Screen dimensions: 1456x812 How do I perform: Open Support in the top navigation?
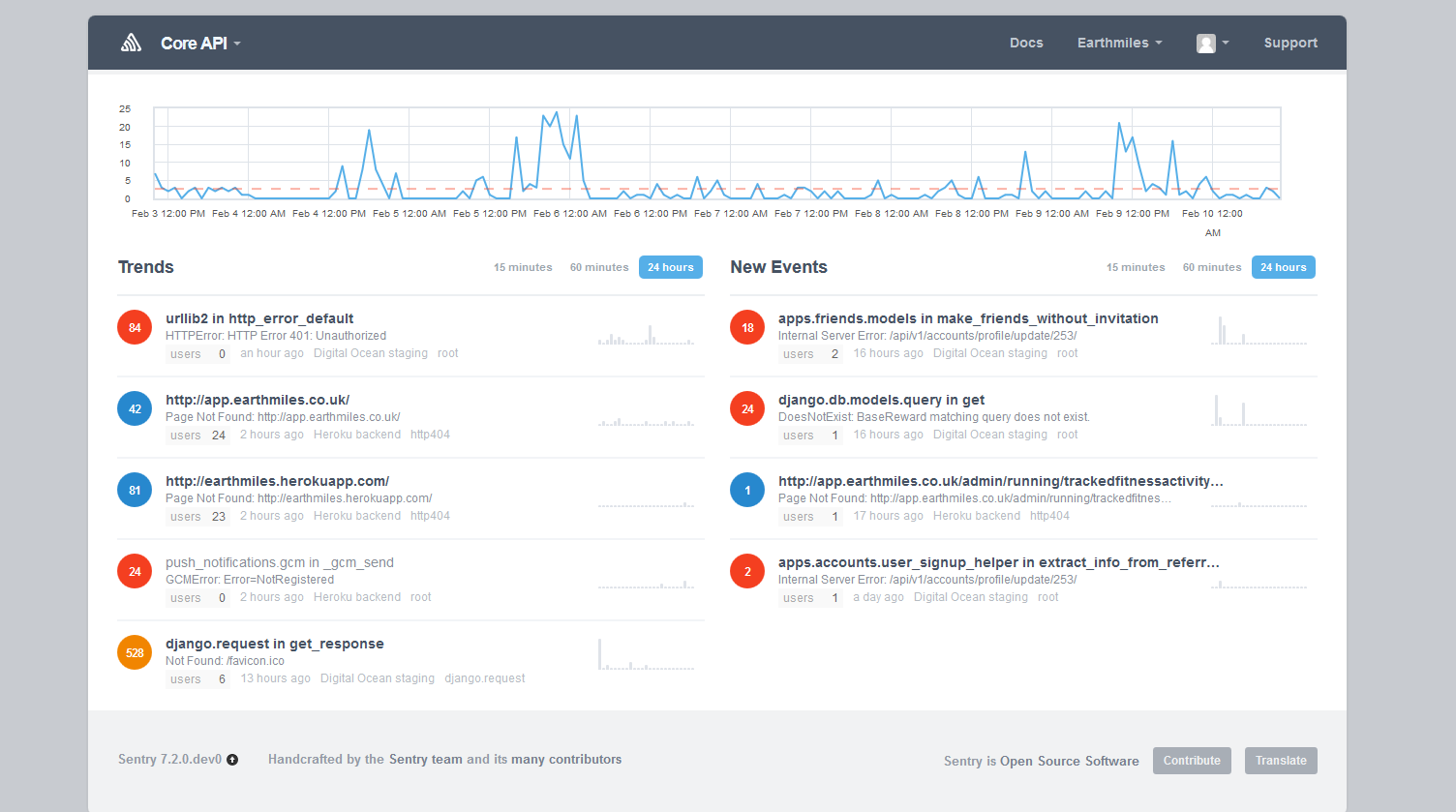(x=1290, y=43)
